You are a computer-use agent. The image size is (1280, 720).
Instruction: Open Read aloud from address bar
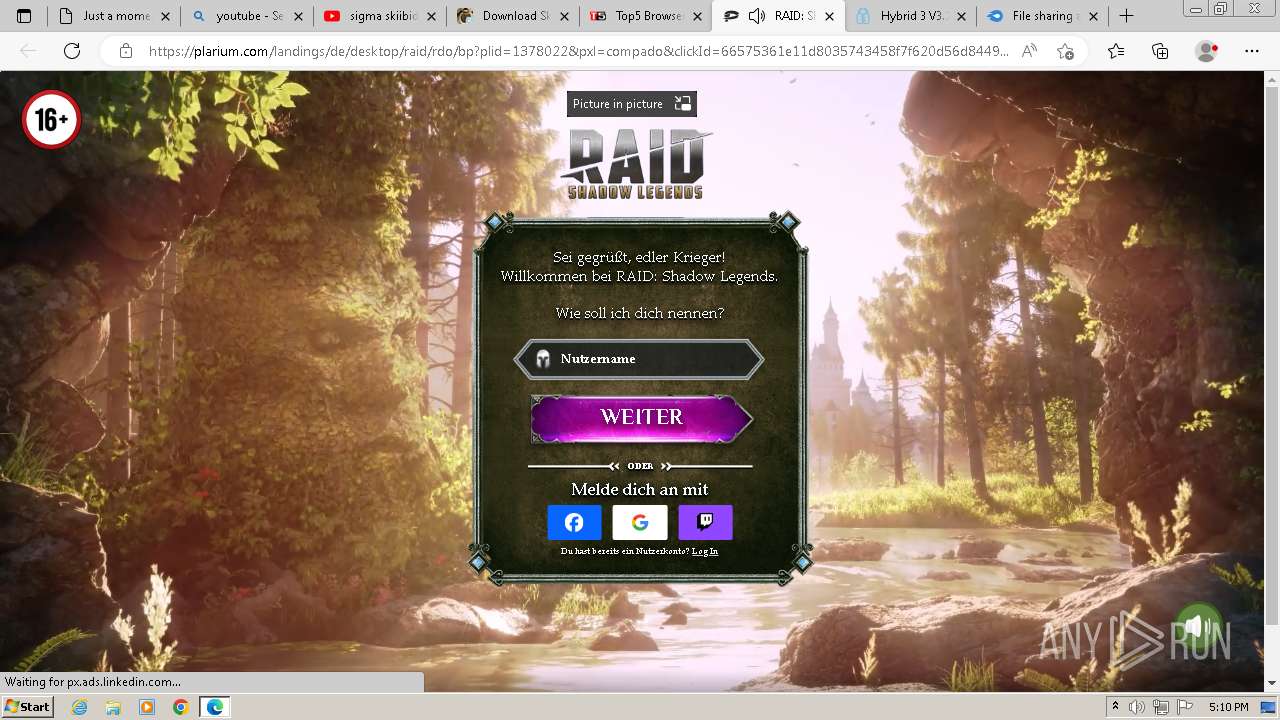click(1029, 51)
